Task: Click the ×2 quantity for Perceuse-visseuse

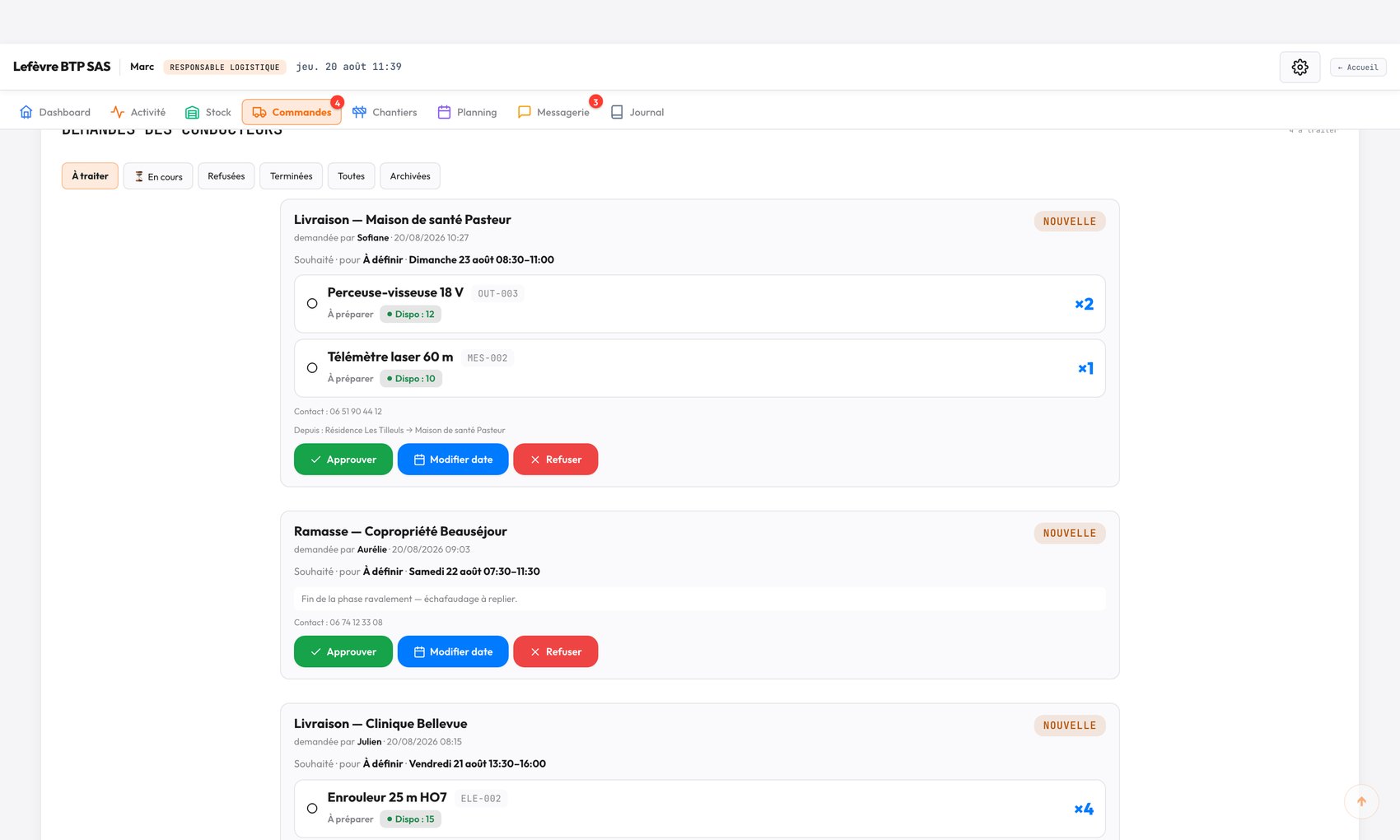Action: pyautogui.click(x=1084, y=304)
